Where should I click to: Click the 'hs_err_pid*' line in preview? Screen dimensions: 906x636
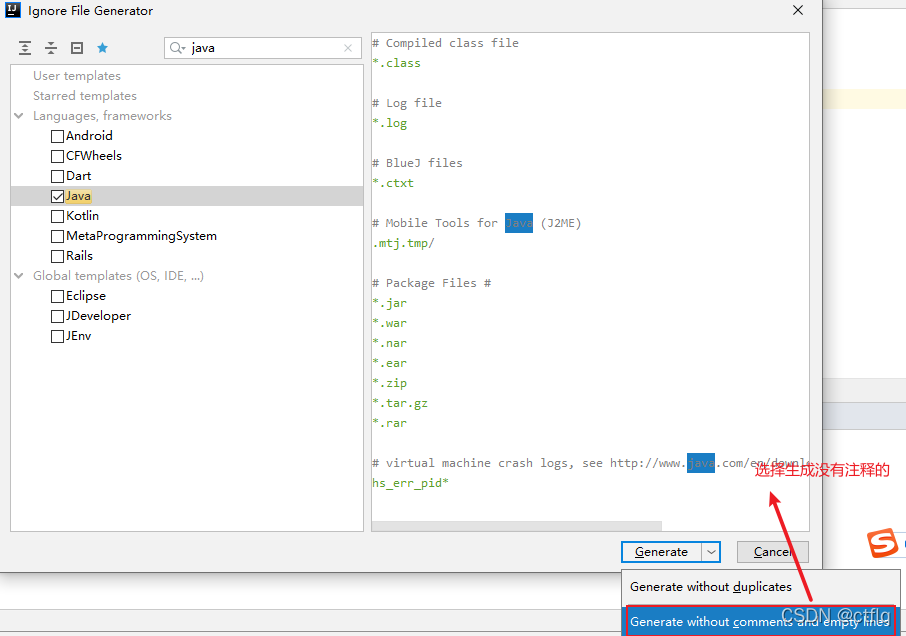click(x=410, y=483)
